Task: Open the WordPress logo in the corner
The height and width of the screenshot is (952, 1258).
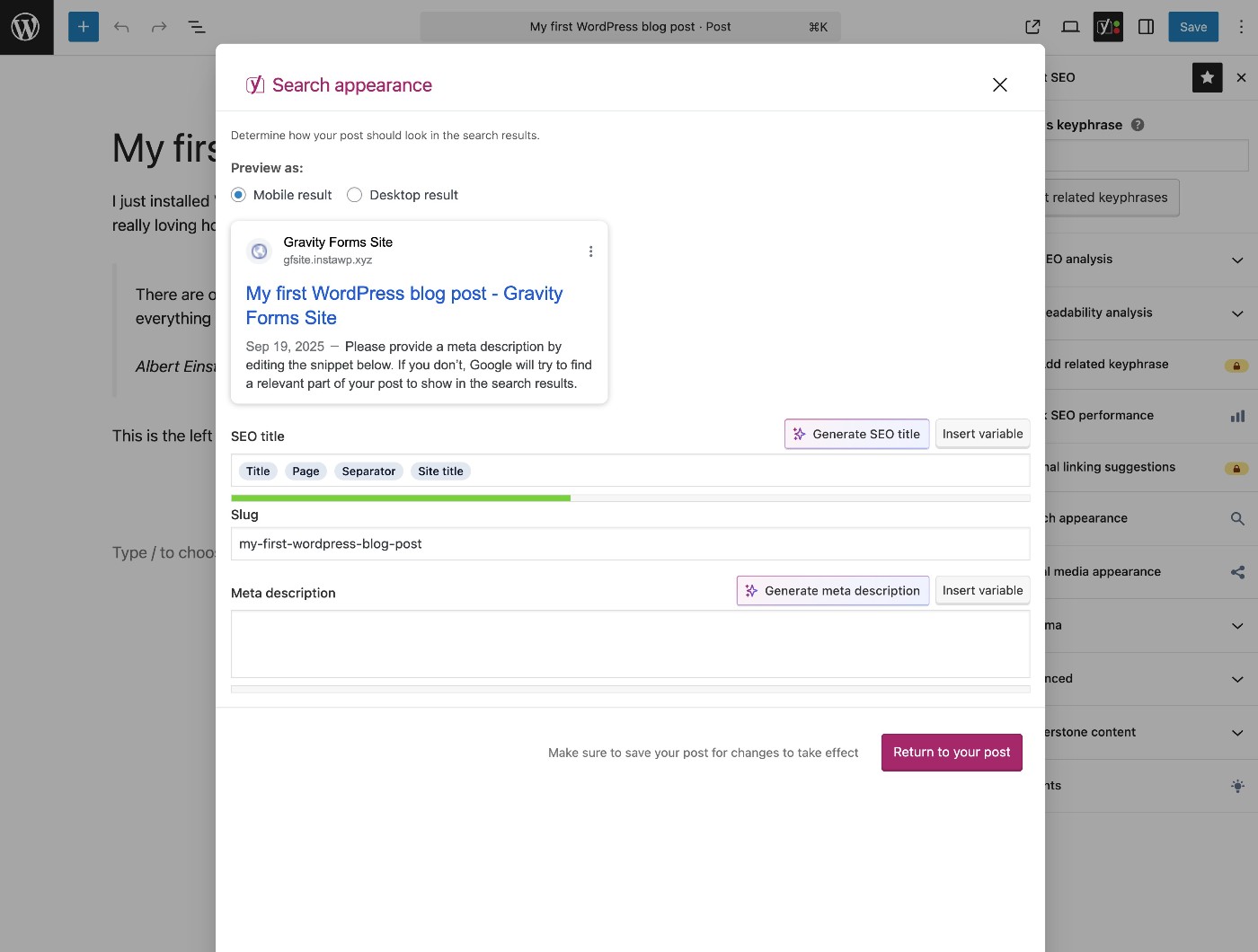Action: (x=26, y=27)
